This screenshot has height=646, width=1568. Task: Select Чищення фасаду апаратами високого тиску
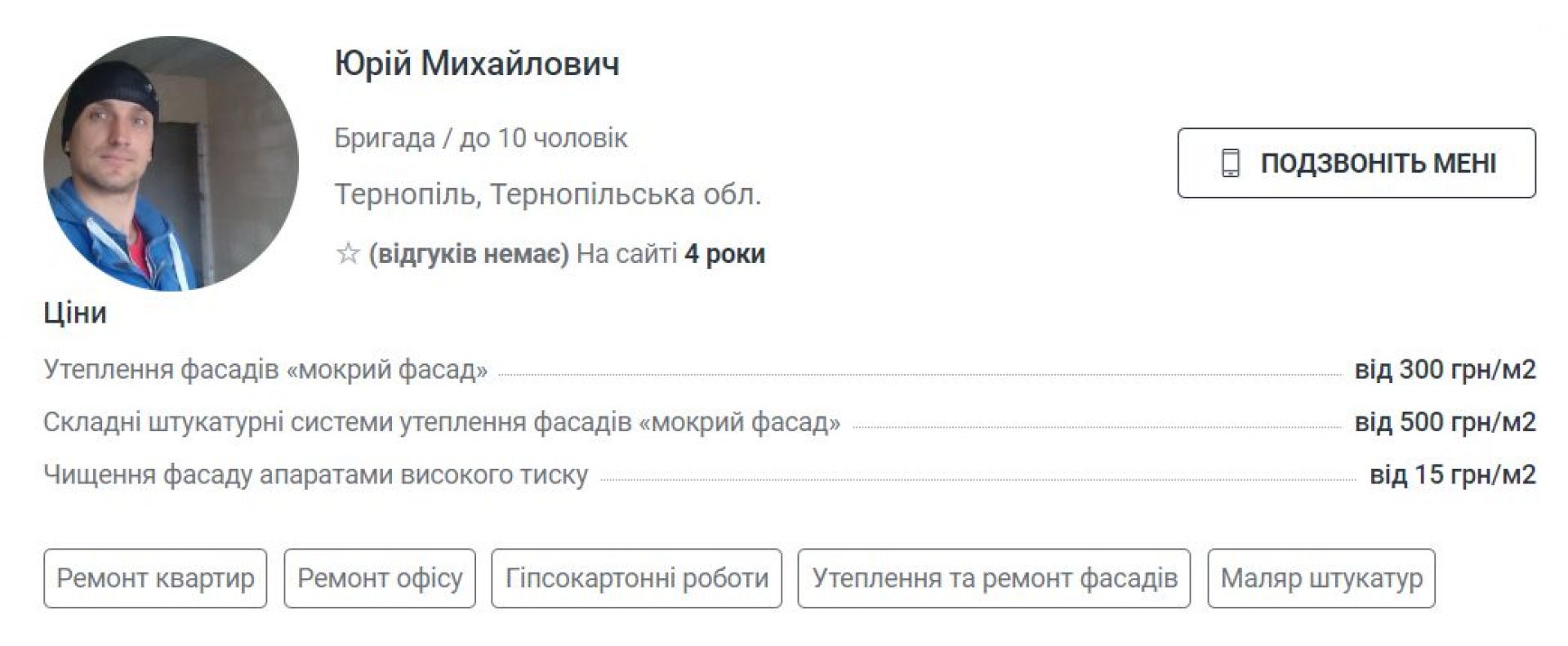point(315,474)
